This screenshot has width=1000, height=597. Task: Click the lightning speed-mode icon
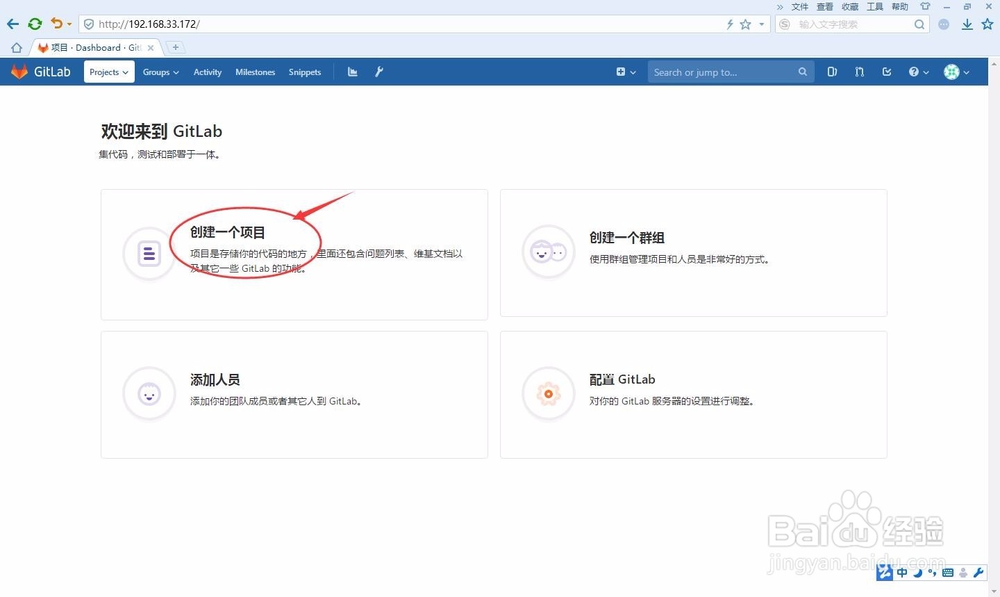(x=730, y=24)
